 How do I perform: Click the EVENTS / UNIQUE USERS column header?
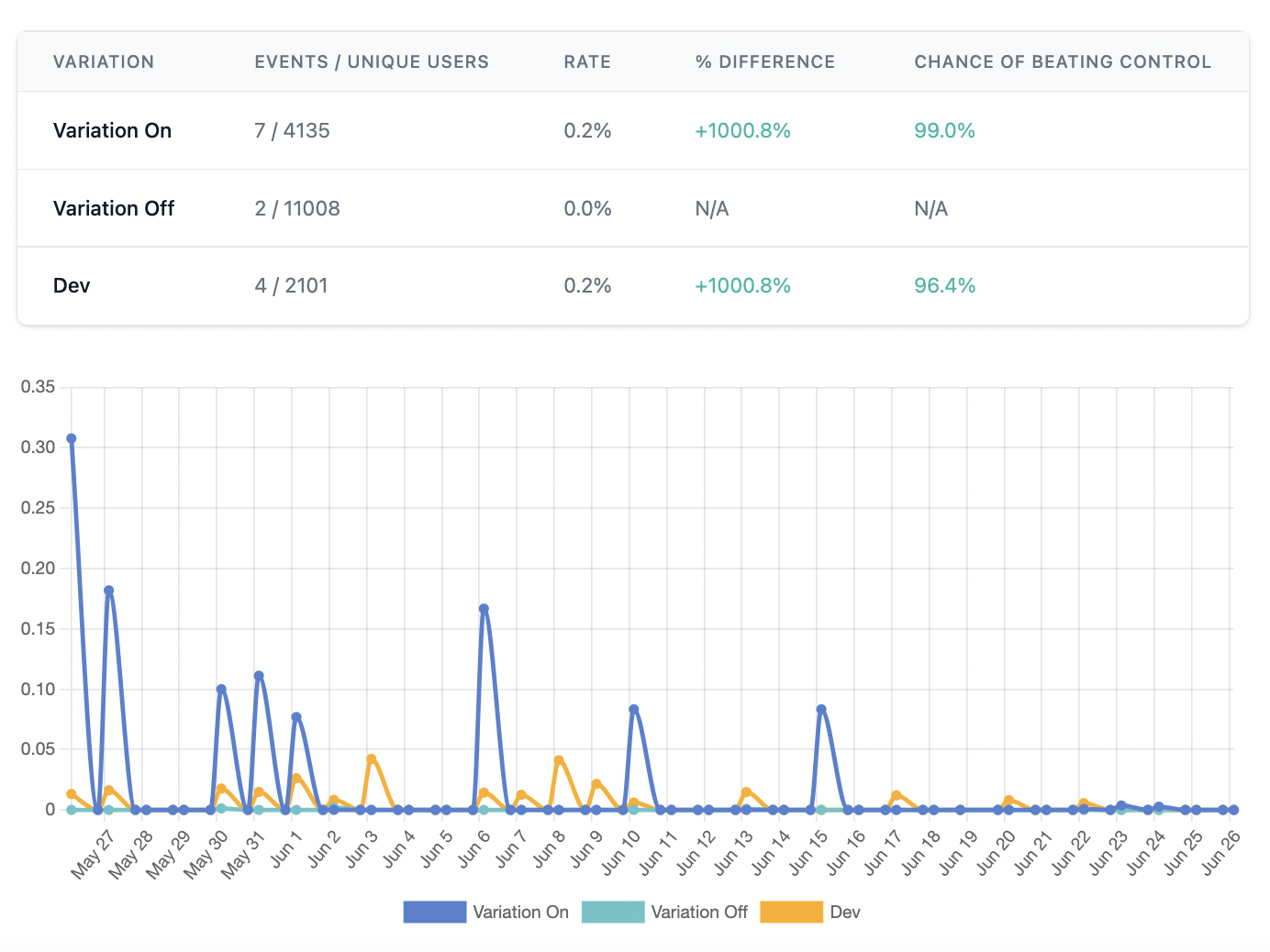coord(372,61)
